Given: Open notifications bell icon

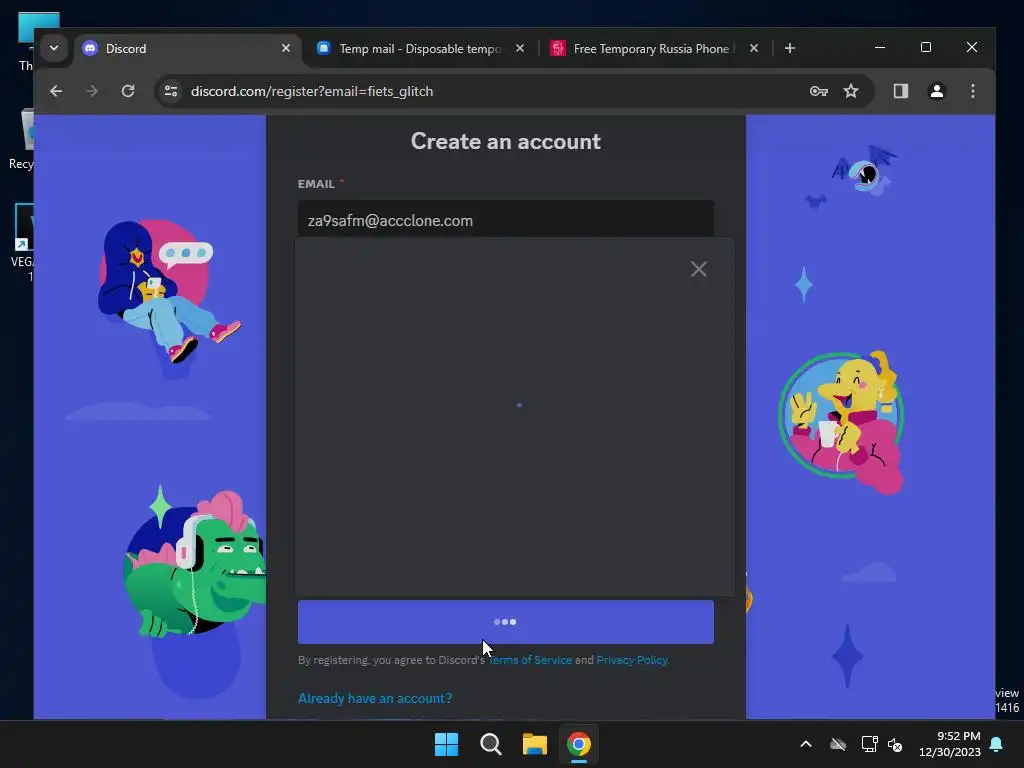Looking at the screenshot, I should 996,744.
